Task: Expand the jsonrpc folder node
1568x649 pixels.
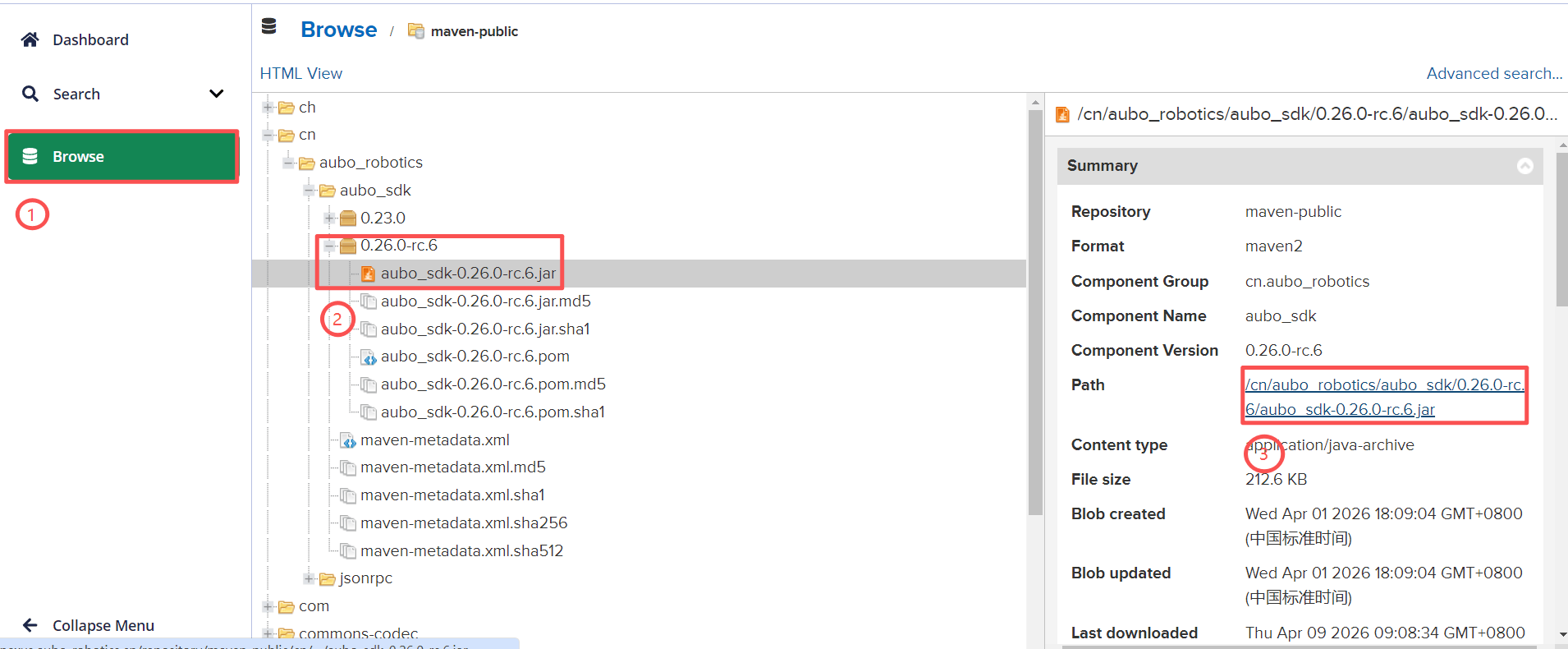Action: coord(309,578)
